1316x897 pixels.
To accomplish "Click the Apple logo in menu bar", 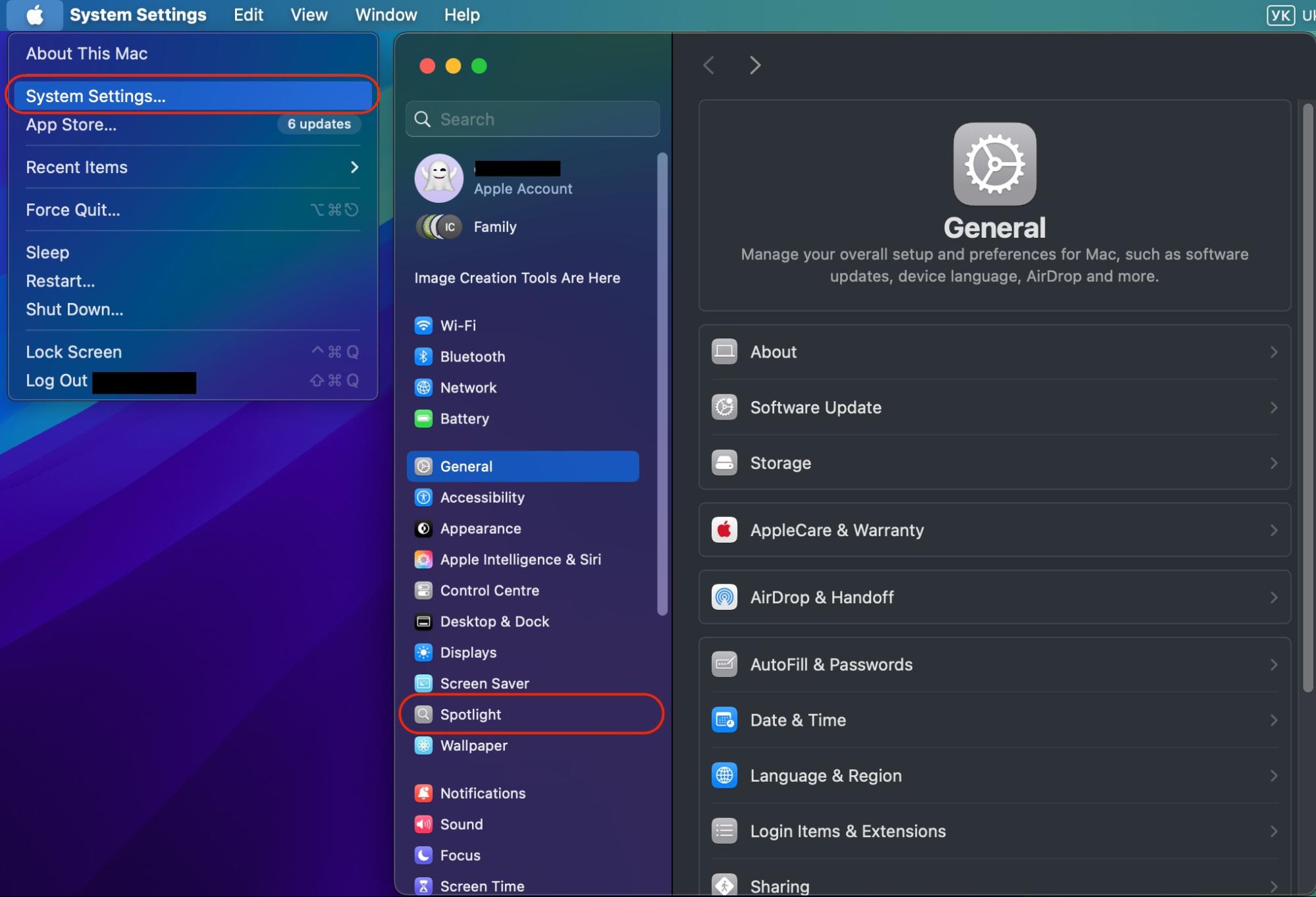I will pyautogui.click(x=34, y=14).
